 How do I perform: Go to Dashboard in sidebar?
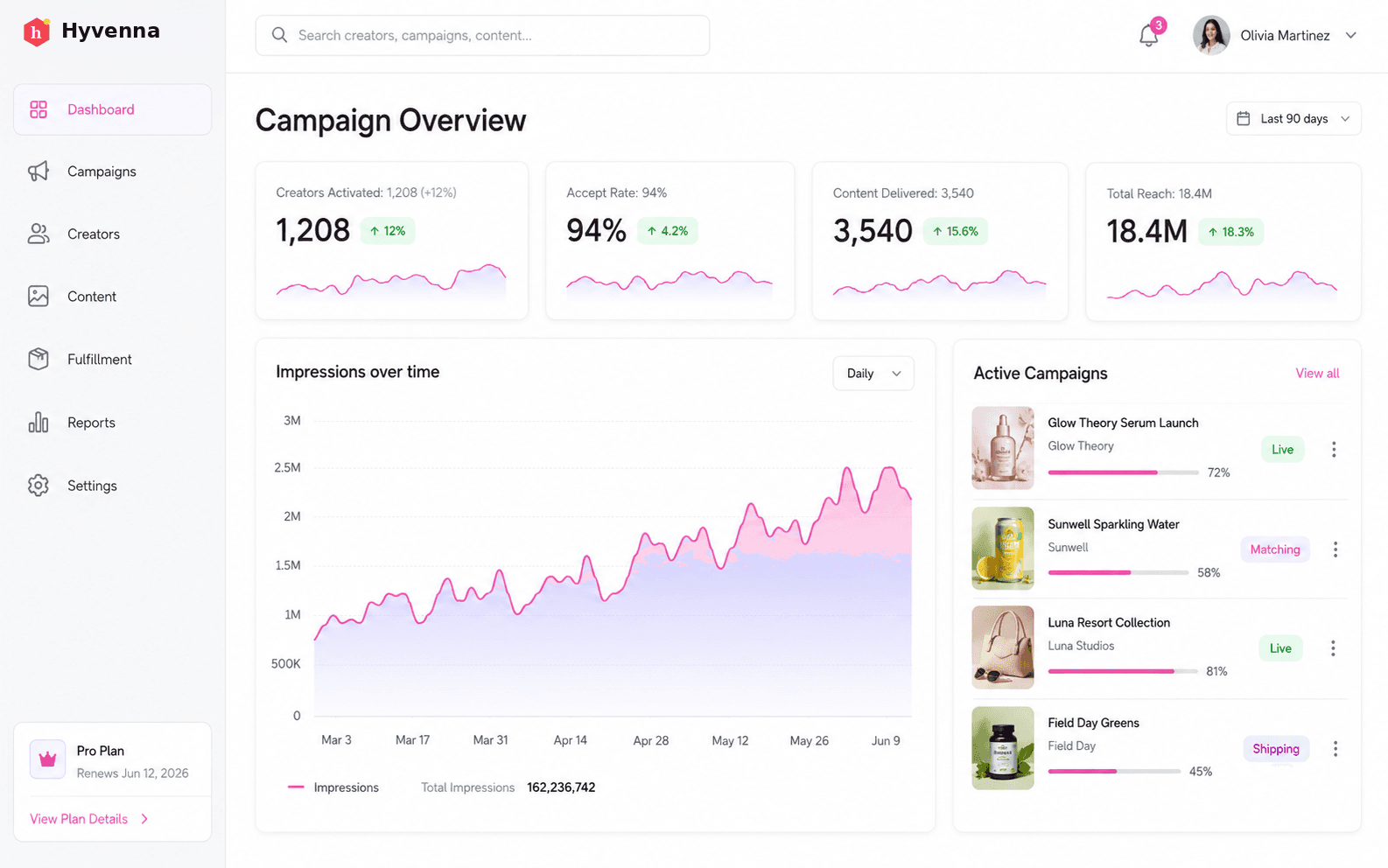112,109
